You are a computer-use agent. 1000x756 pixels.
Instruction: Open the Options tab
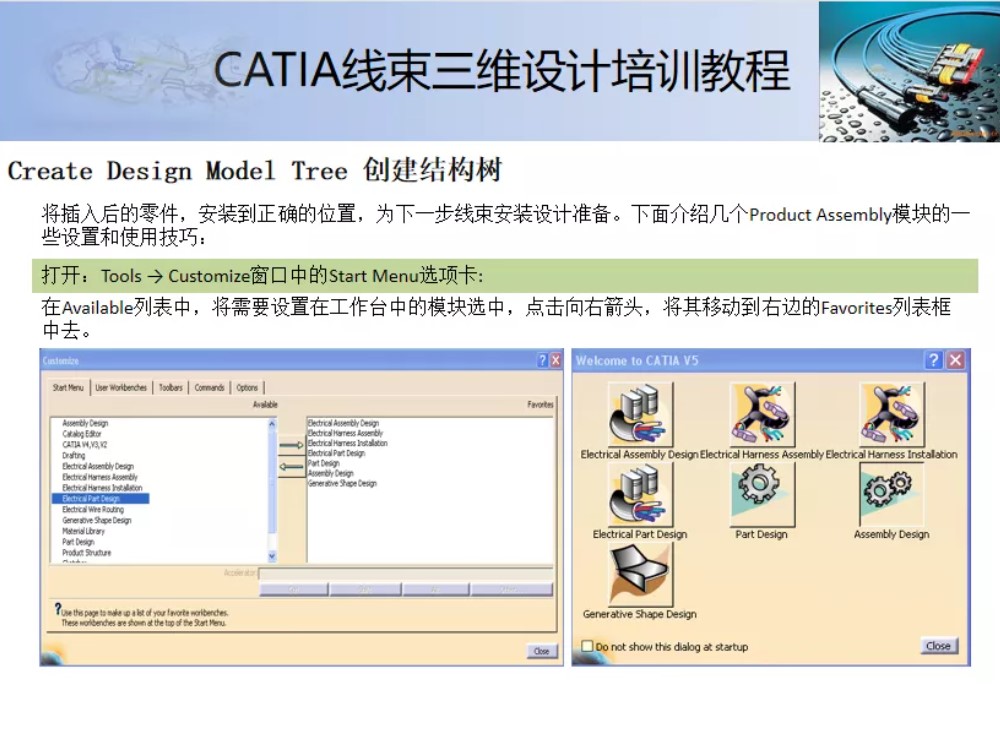[x=247, y=387]
